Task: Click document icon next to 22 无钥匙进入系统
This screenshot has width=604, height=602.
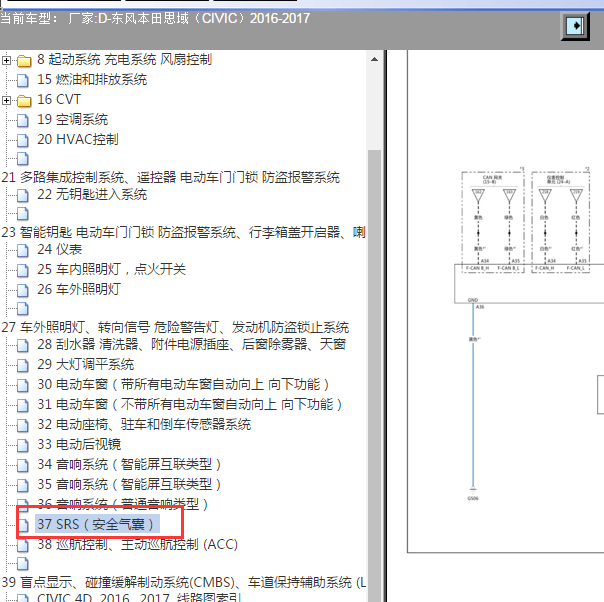Action: click(23, 196)
